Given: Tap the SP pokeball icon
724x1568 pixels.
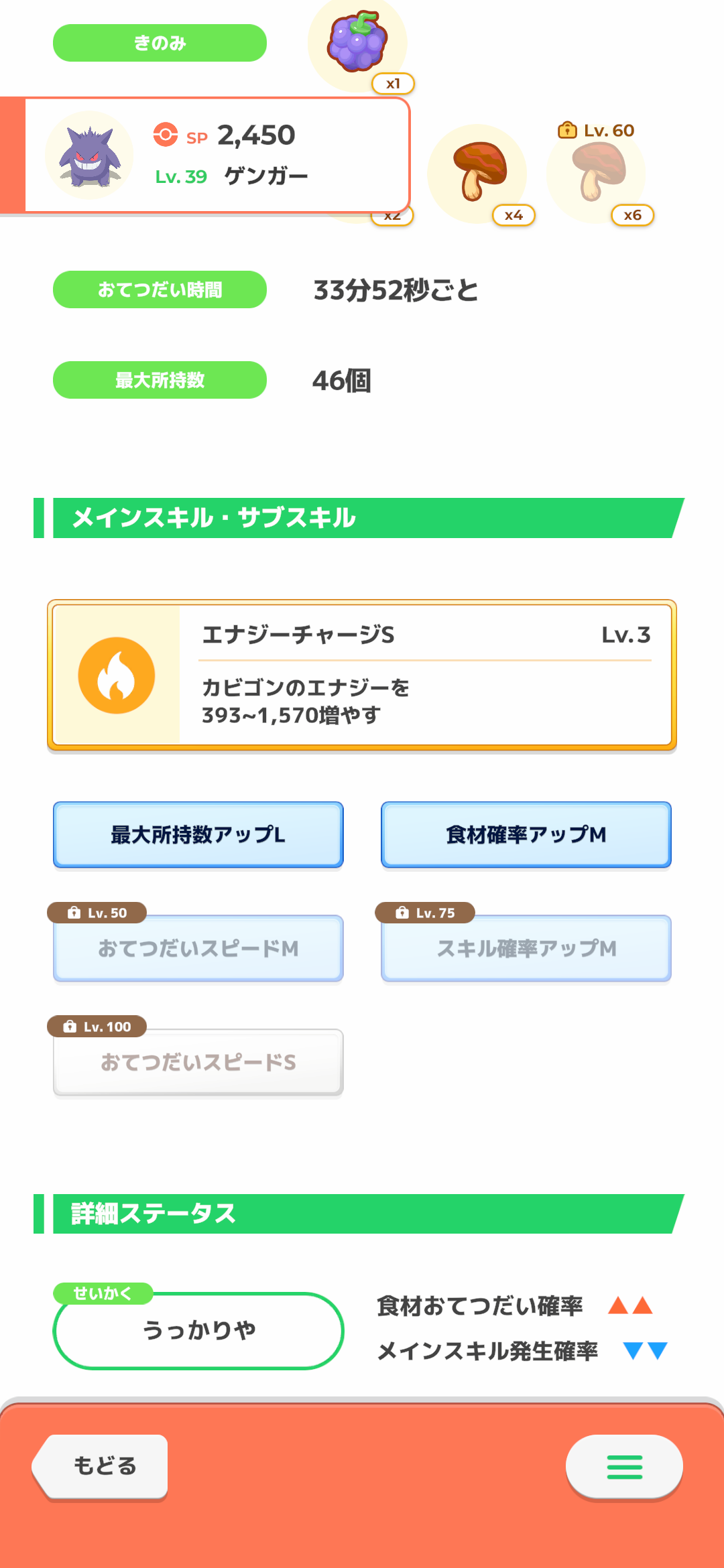Looking at the screenshot, I should point(165,135).
